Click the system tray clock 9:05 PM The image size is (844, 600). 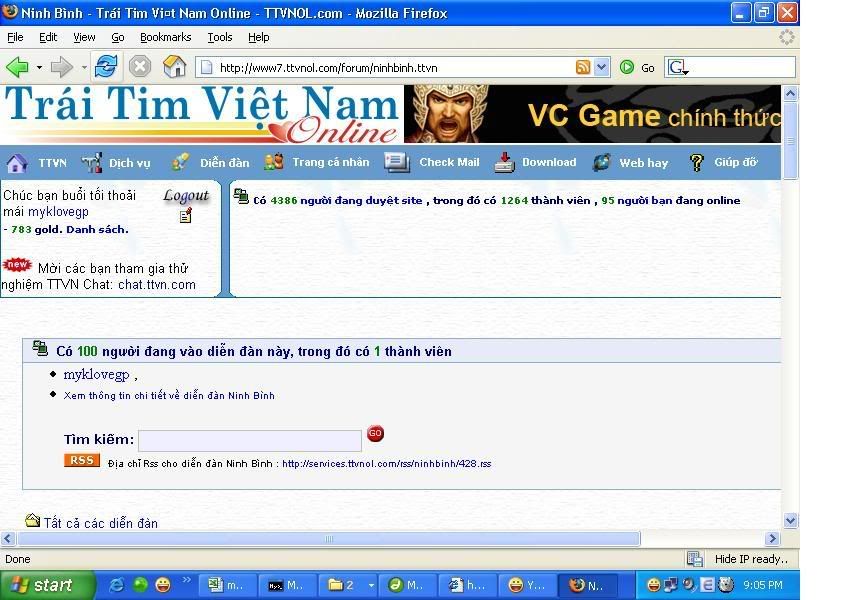[x=763, y=585]
